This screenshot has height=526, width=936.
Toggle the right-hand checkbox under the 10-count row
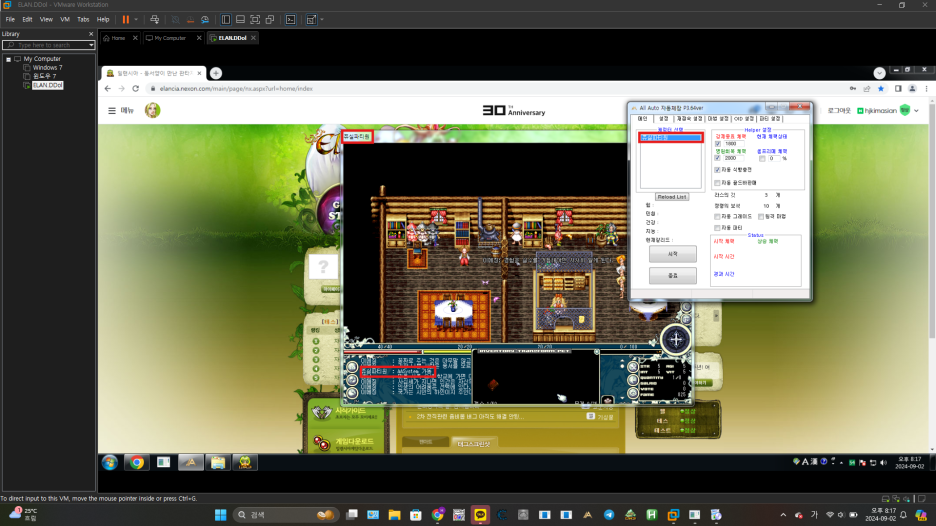(761, 217)
